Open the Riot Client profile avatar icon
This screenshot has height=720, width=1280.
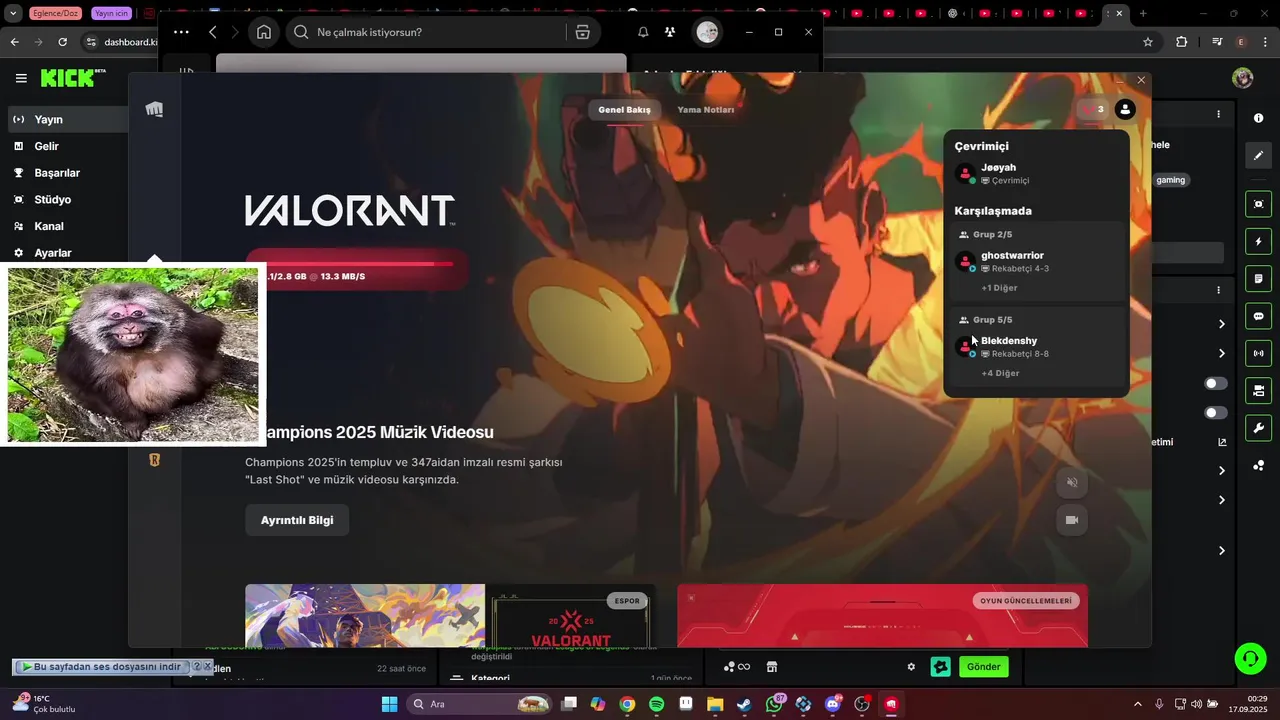coord(1125,110)
